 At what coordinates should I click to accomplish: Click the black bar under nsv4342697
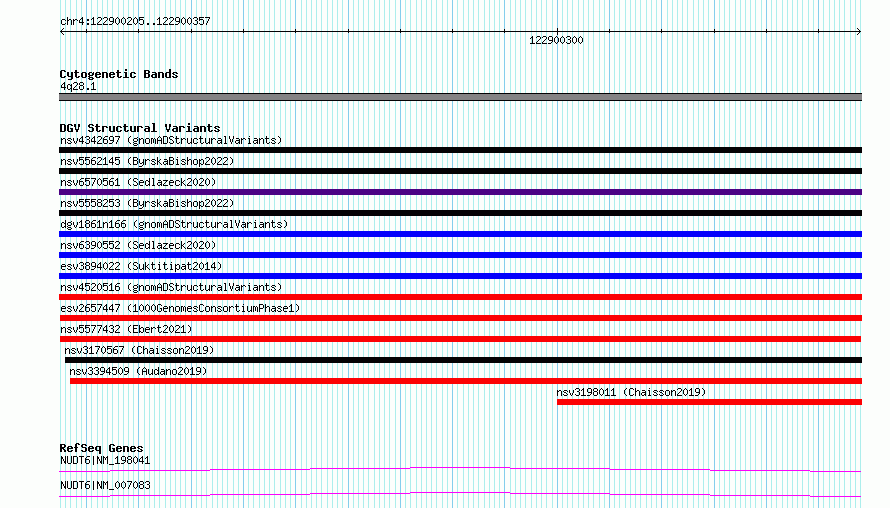(460, 150)
